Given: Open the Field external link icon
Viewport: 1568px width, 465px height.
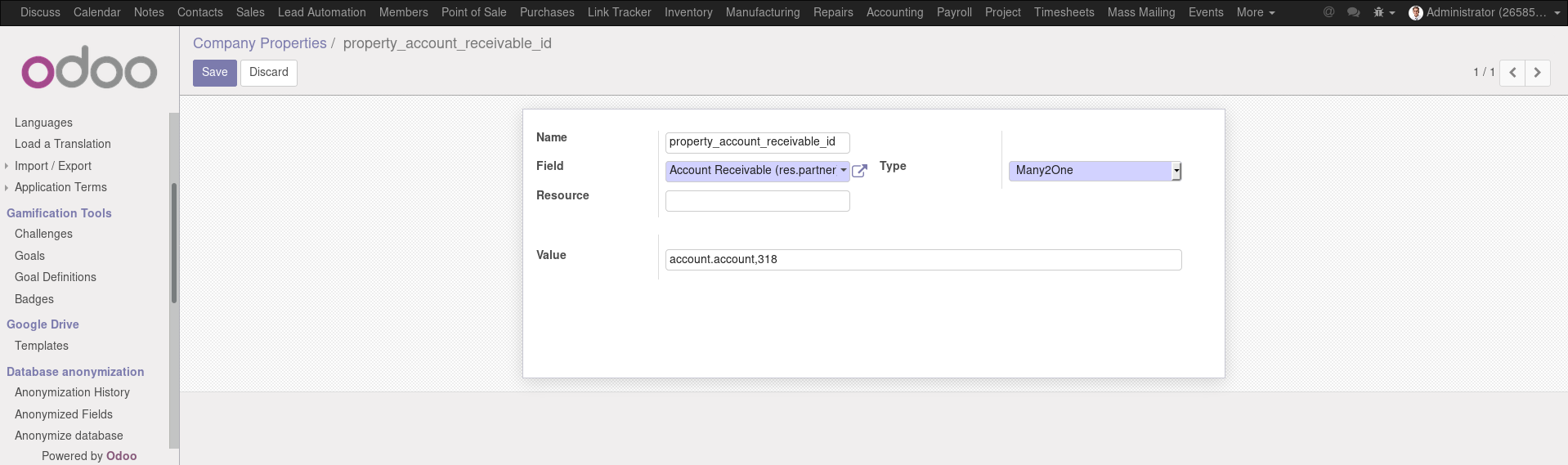Looking at the screenshot, I should [x=859, y=171].
